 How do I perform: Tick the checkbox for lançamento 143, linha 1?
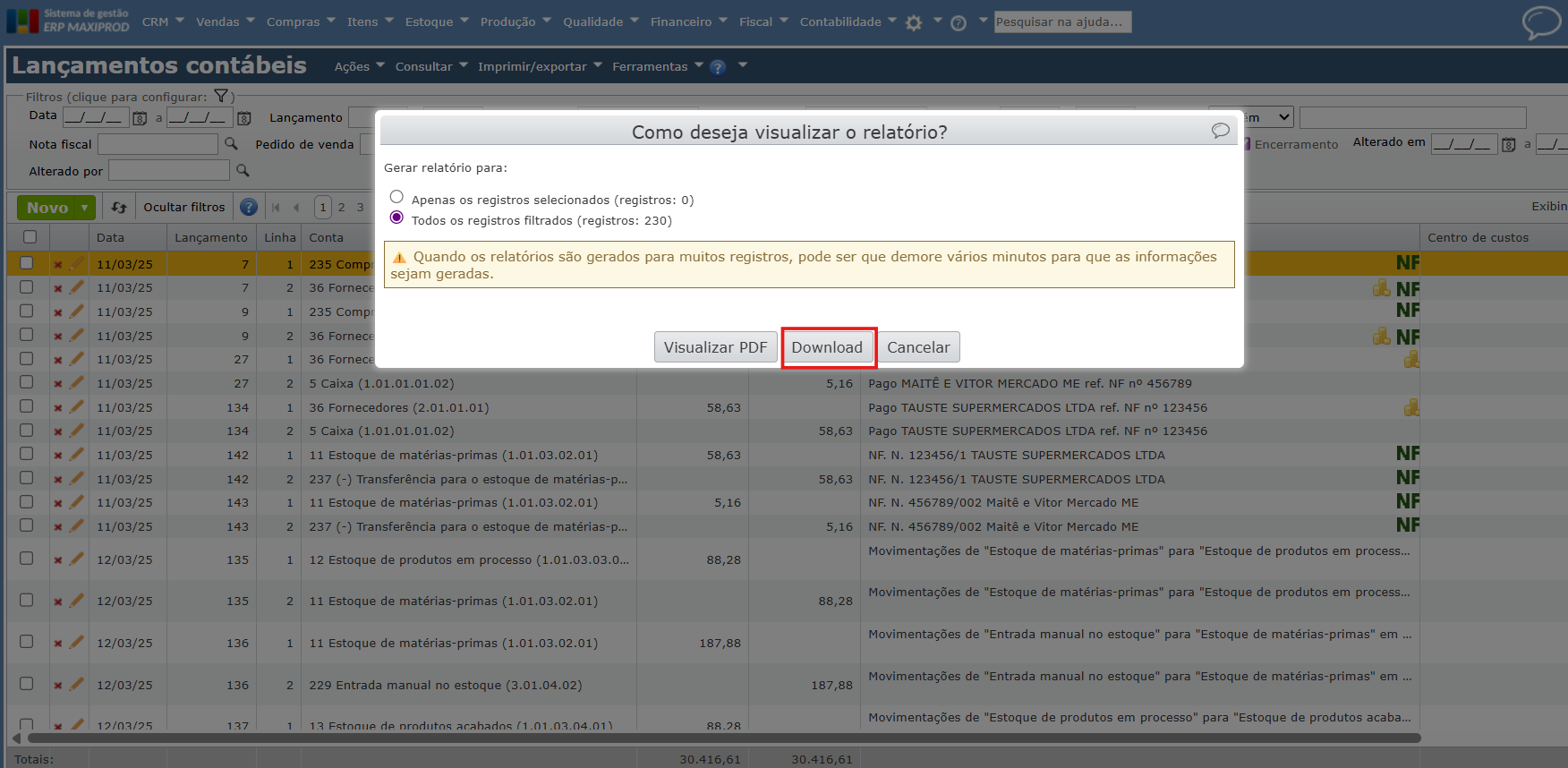[27, 502]
